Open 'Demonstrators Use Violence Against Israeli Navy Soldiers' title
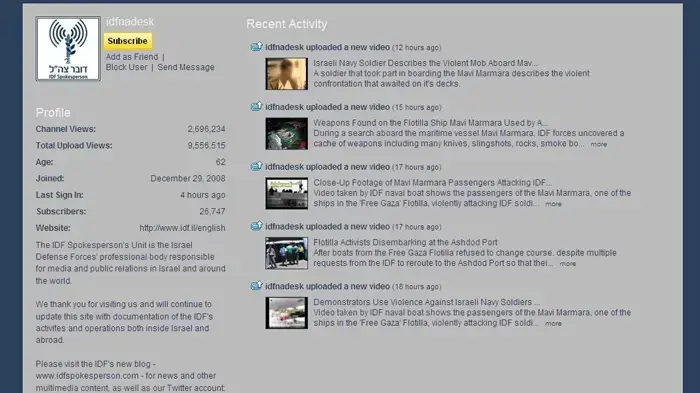This screenshot has width=700, height=393. tap(427, 302)
